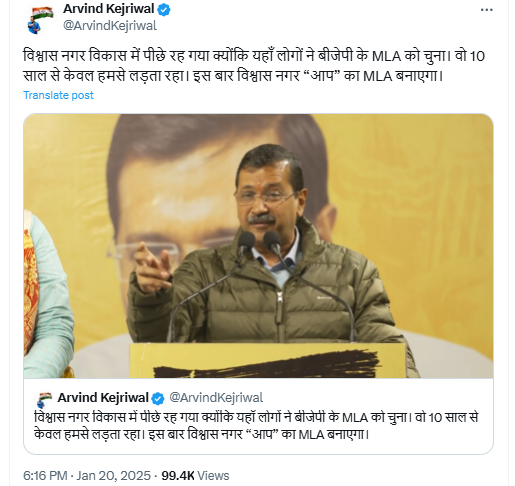Click the yellow podium in the image
The height and width of the screenshot is (486, 515).
click(x=268, y=361)
